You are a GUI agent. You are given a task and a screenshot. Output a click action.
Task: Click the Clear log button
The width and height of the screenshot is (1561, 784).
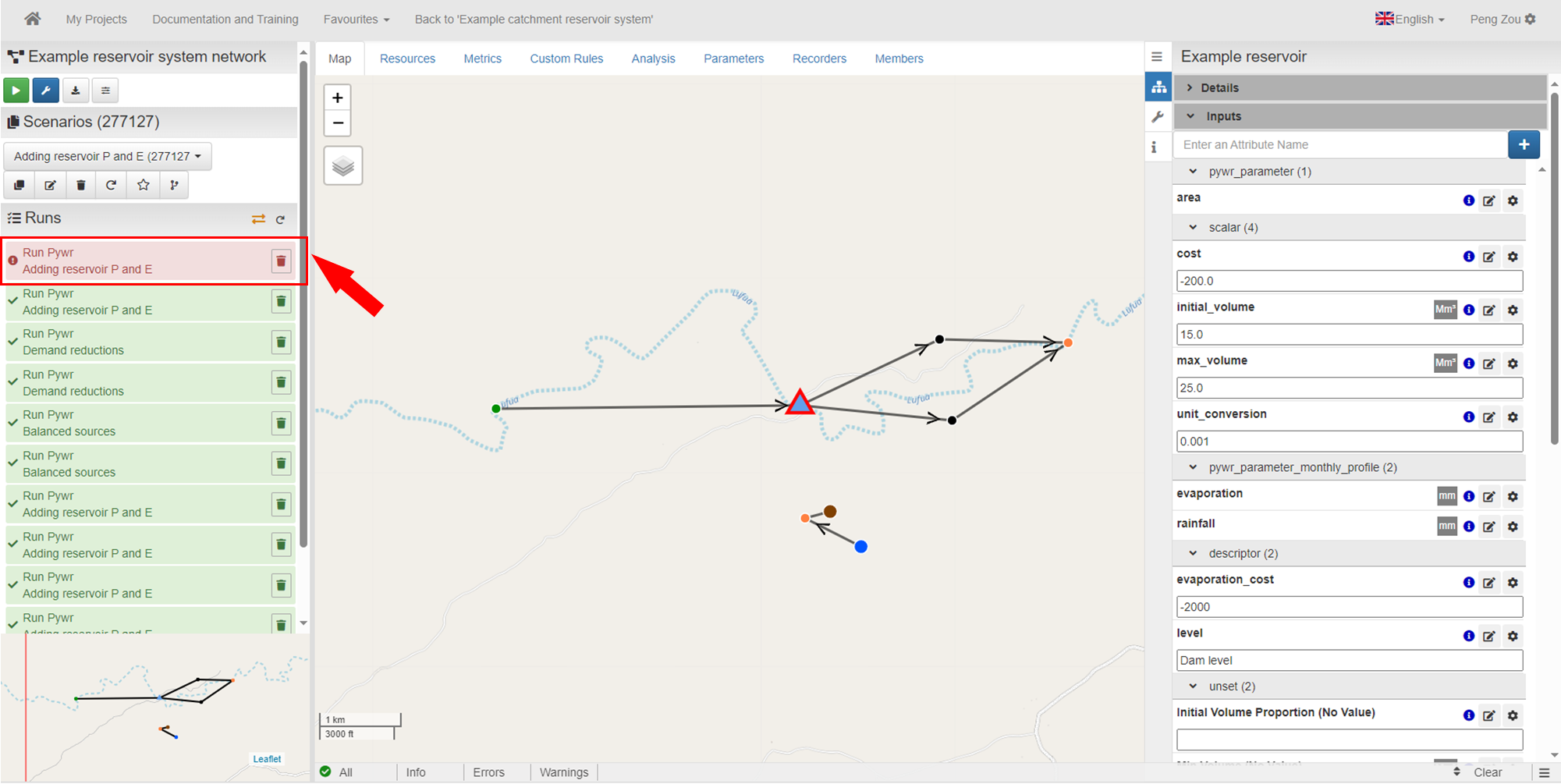pyautogui.click(x=1487, y=772)
